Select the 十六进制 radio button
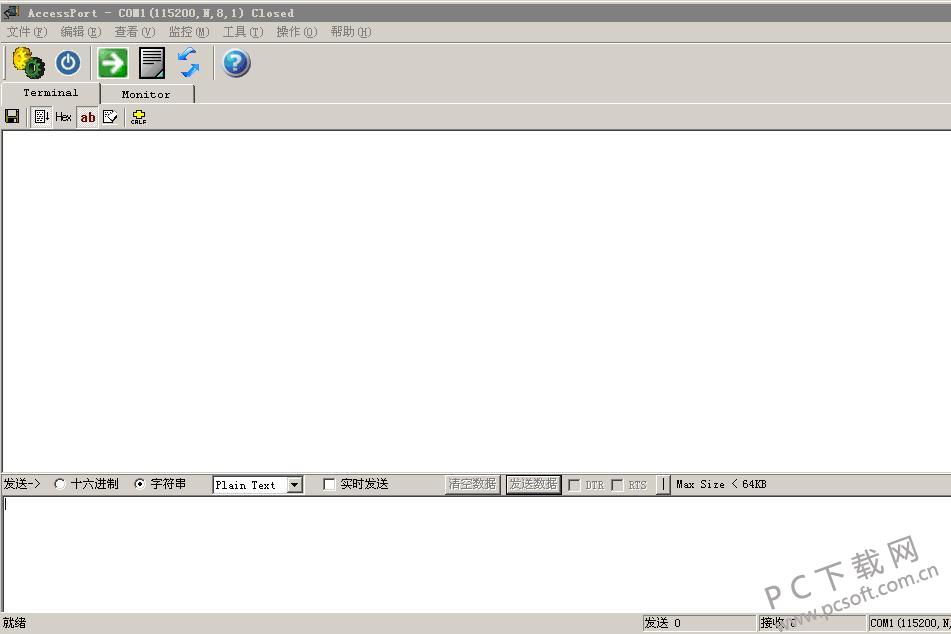 [x=59, y=484]
